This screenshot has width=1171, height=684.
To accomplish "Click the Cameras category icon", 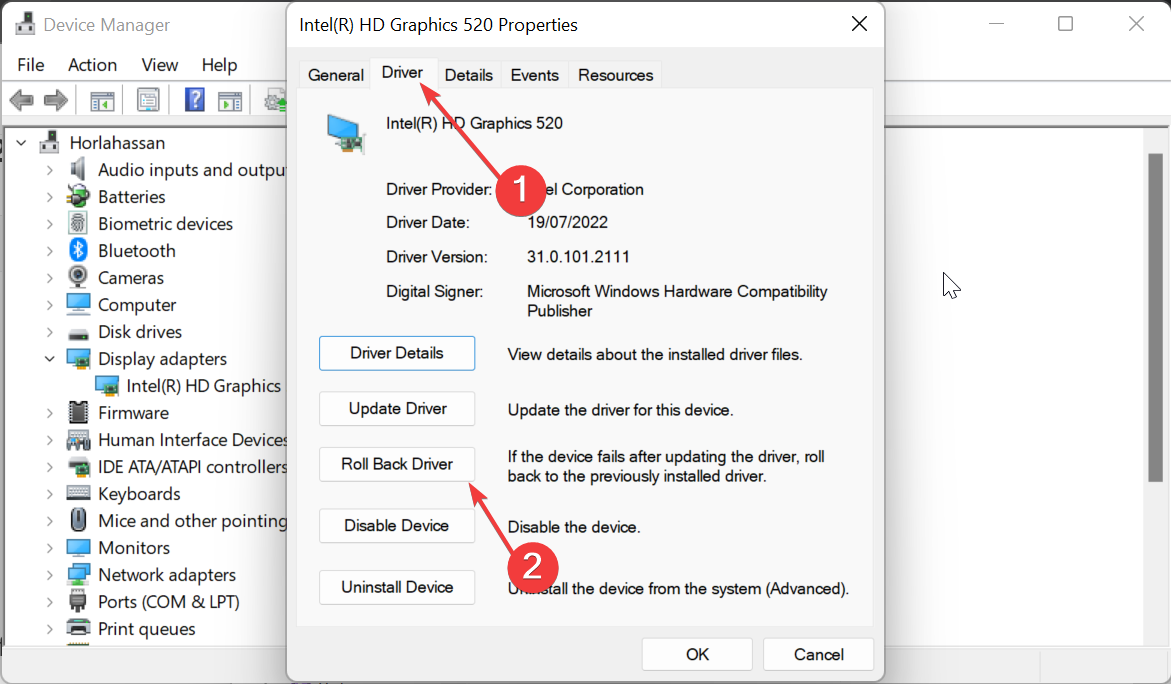I will [78, 277].
